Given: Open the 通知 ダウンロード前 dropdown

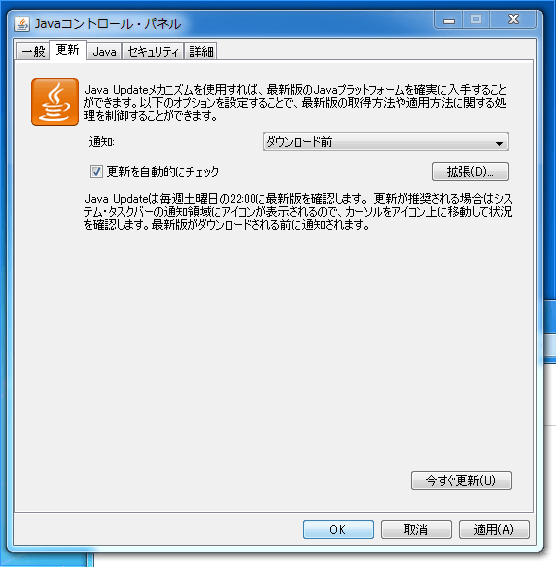Looking at the screenshot, I should 386,142.
